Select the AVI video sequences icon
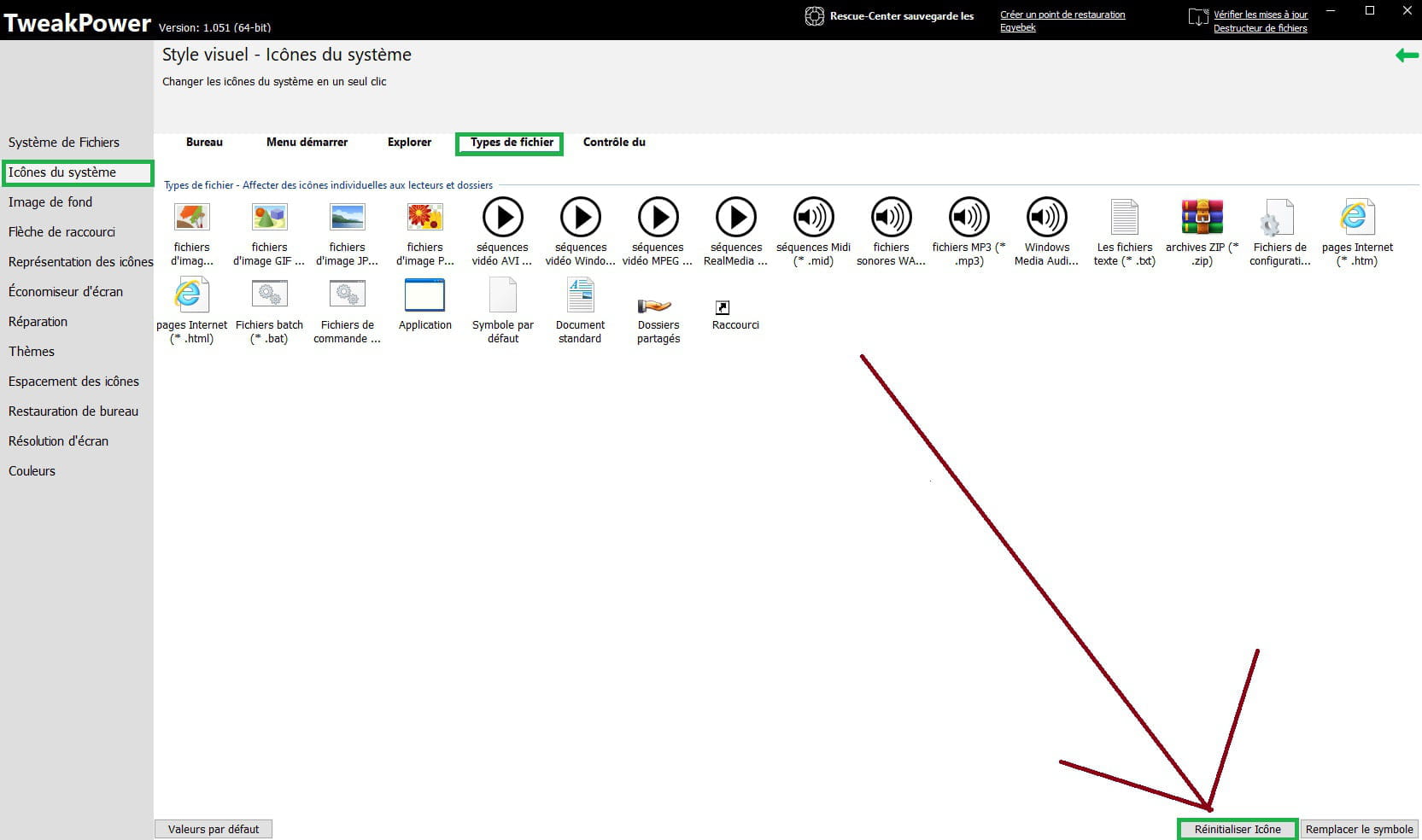1422x840 pixels. pos(502,218)
